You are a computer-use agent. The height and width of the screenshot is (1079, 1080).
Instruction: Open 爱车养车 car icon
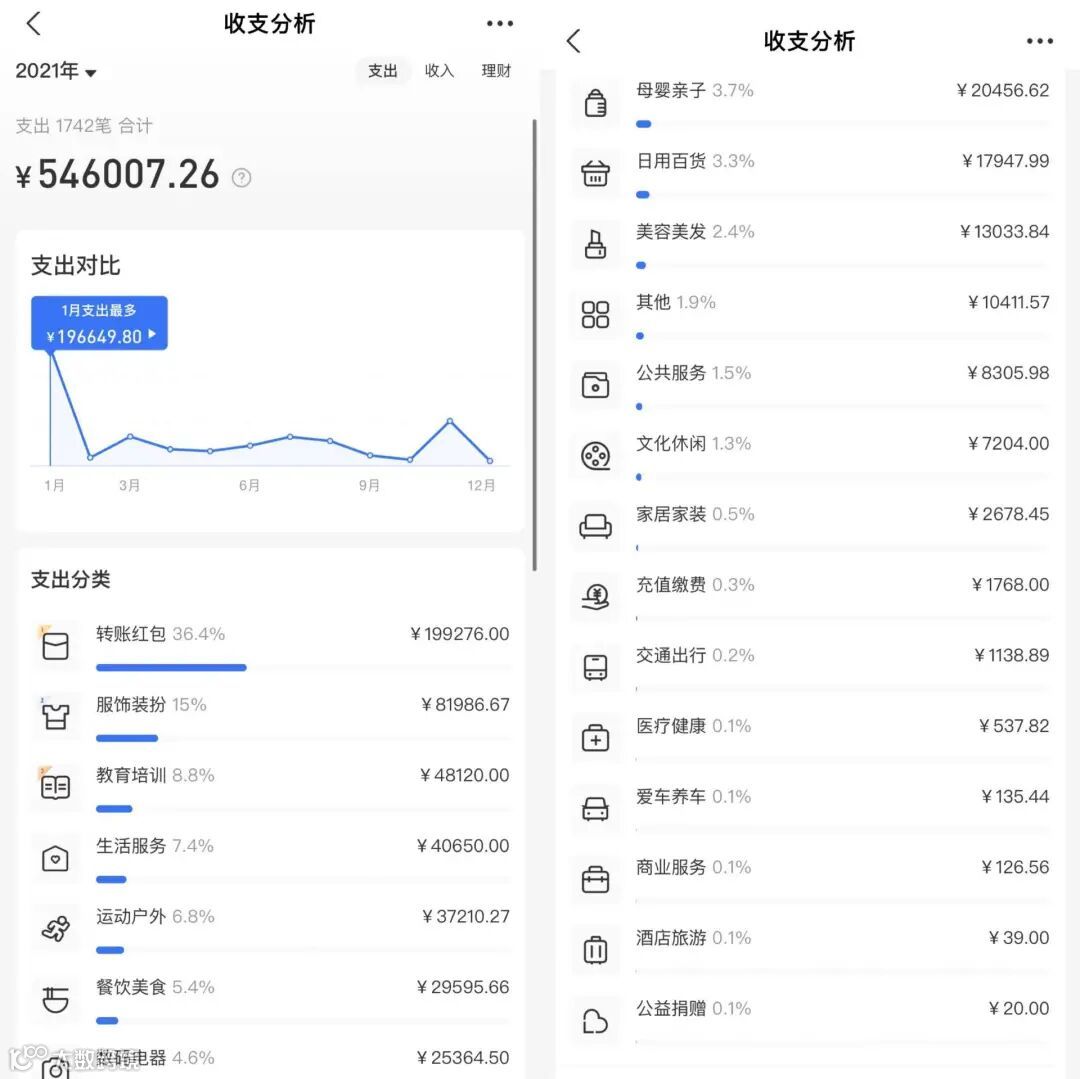(595, 809)
